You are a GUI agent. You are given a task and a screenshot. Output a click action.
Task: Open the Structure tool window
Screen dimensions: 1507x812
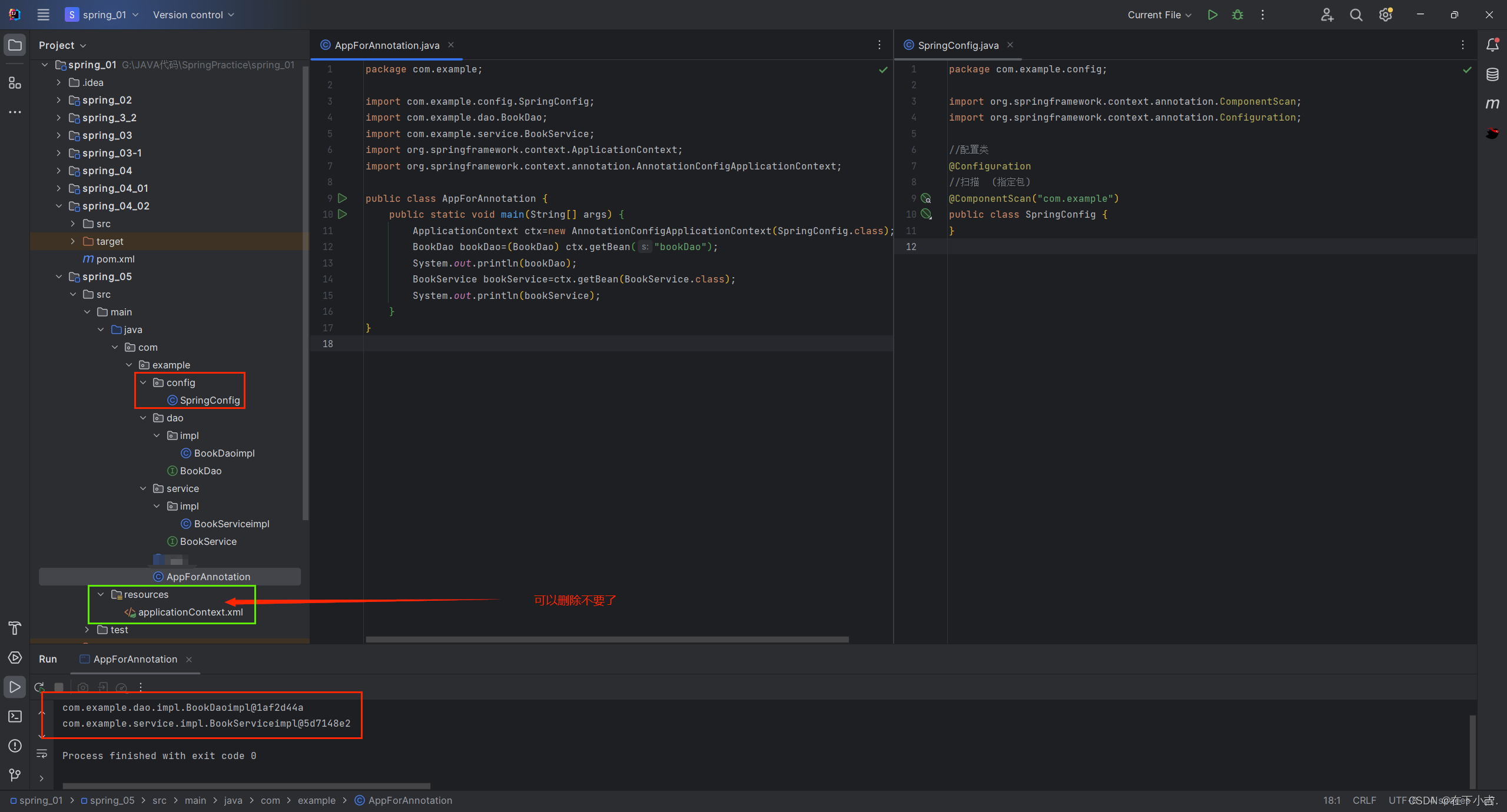(x=15, y=83)
